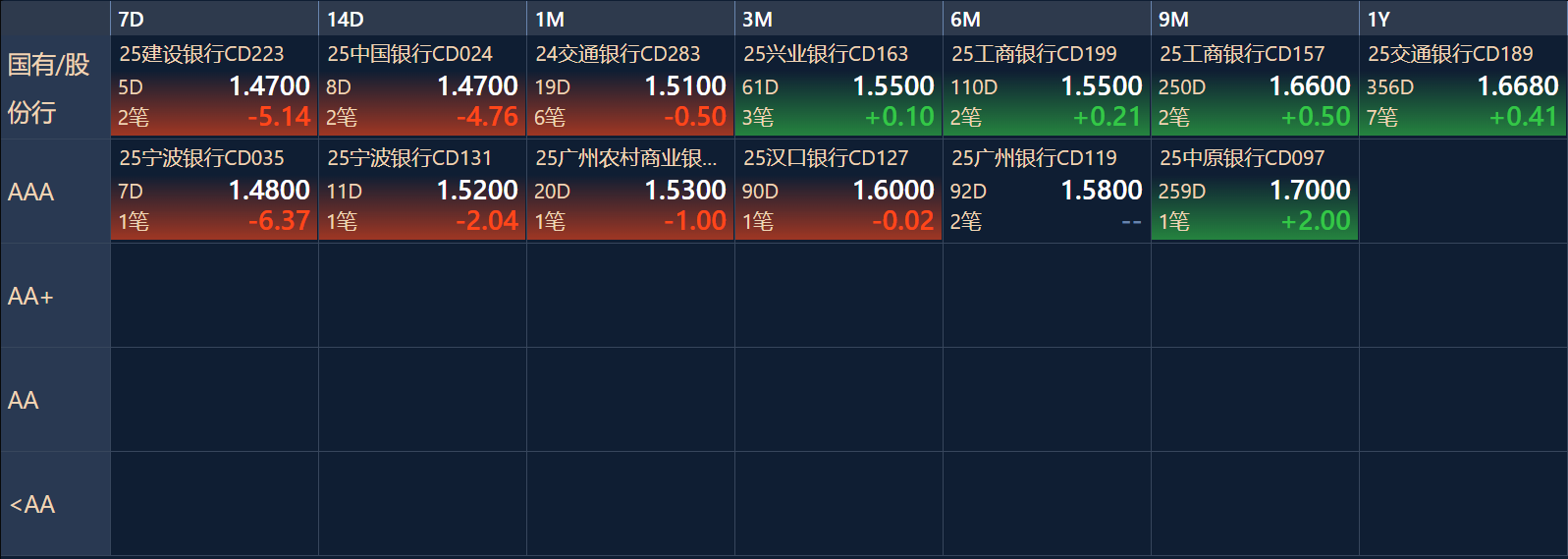Click the 1.5200 yield value

pos(476,191)
